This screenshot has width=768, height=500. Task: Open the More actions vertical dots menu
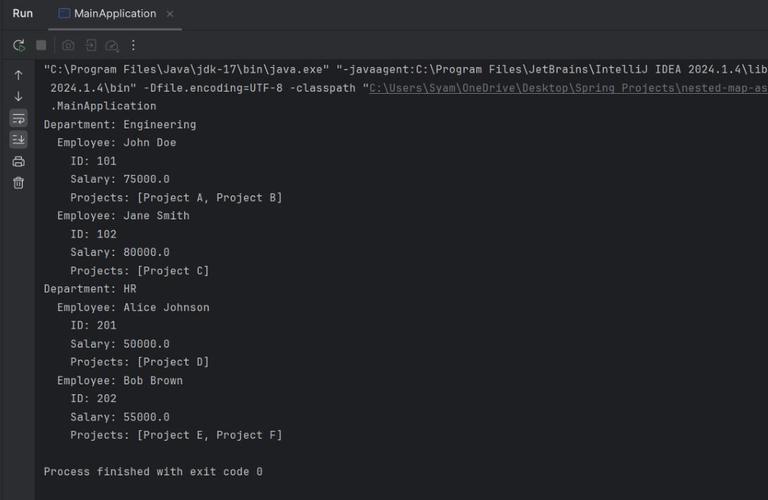pyautogui.click(x=133, y=45)
